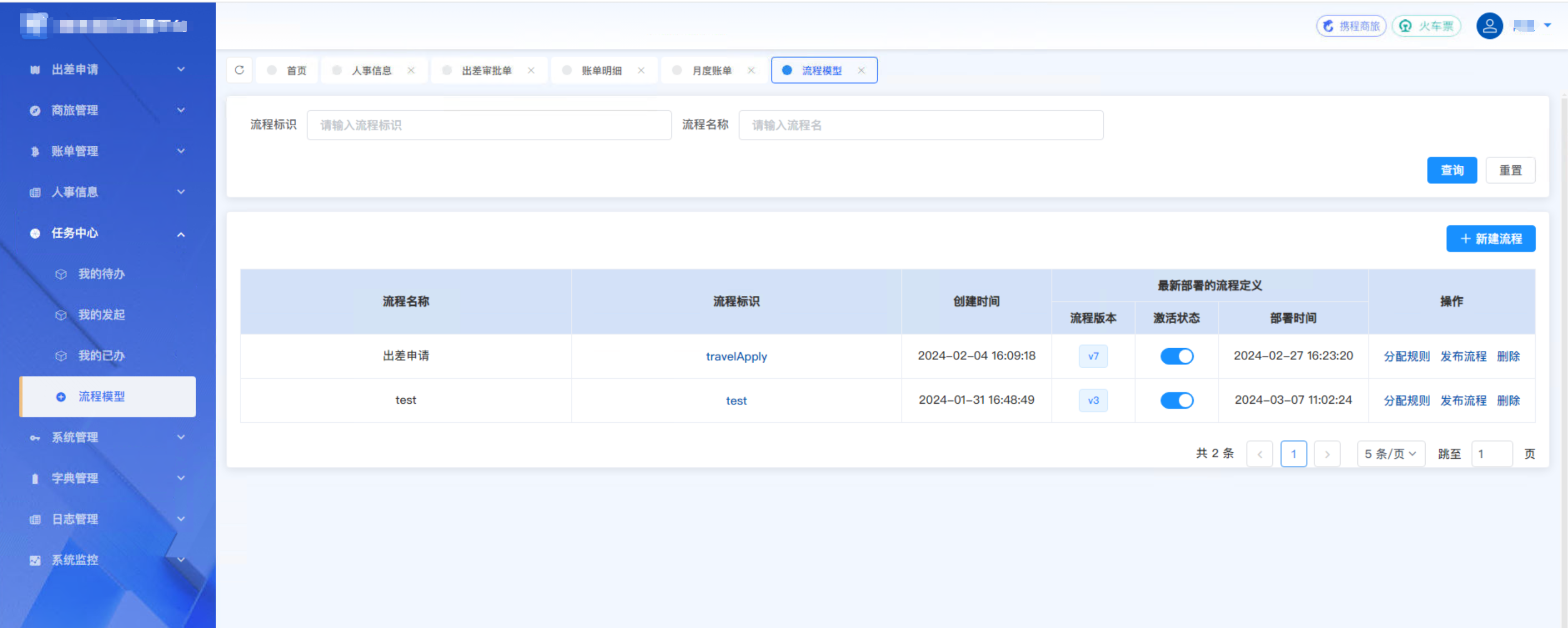Toggle activation switch for 出差申请 row

[1177, 357]
